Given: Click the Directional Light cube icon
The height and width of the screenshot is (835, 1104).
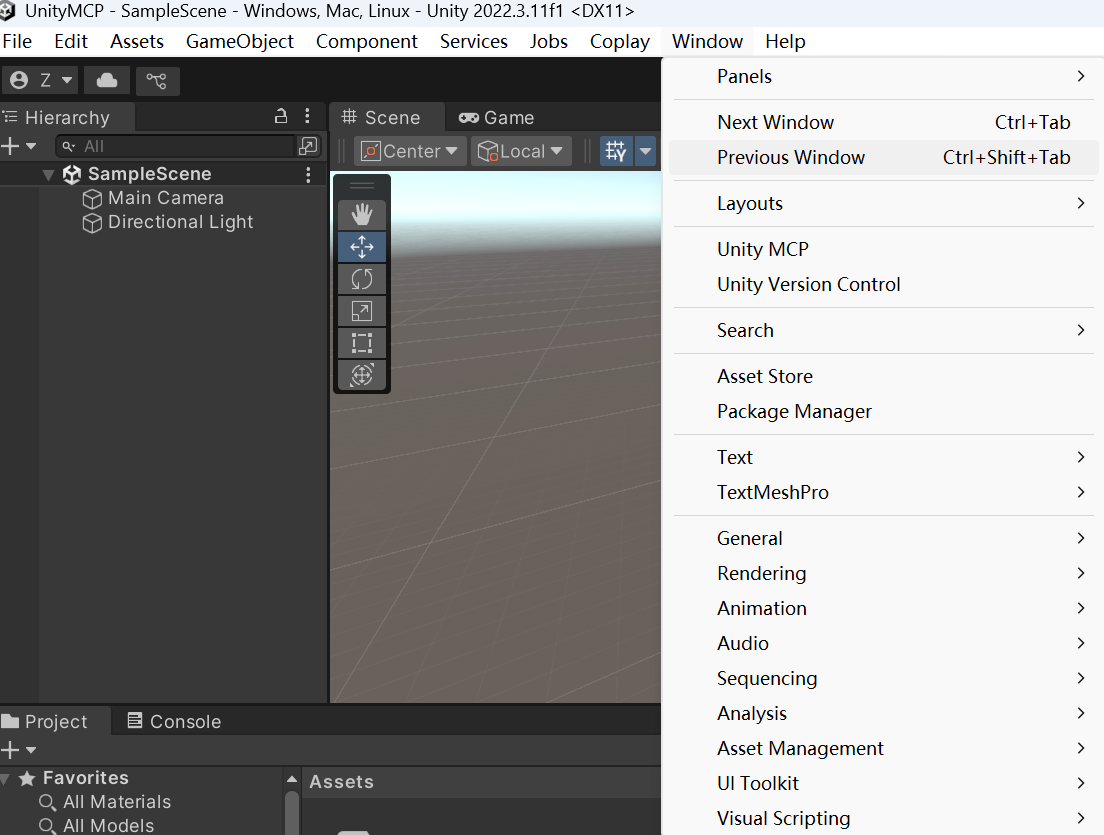Looking at the screenshot, I should tap(92, 223).
